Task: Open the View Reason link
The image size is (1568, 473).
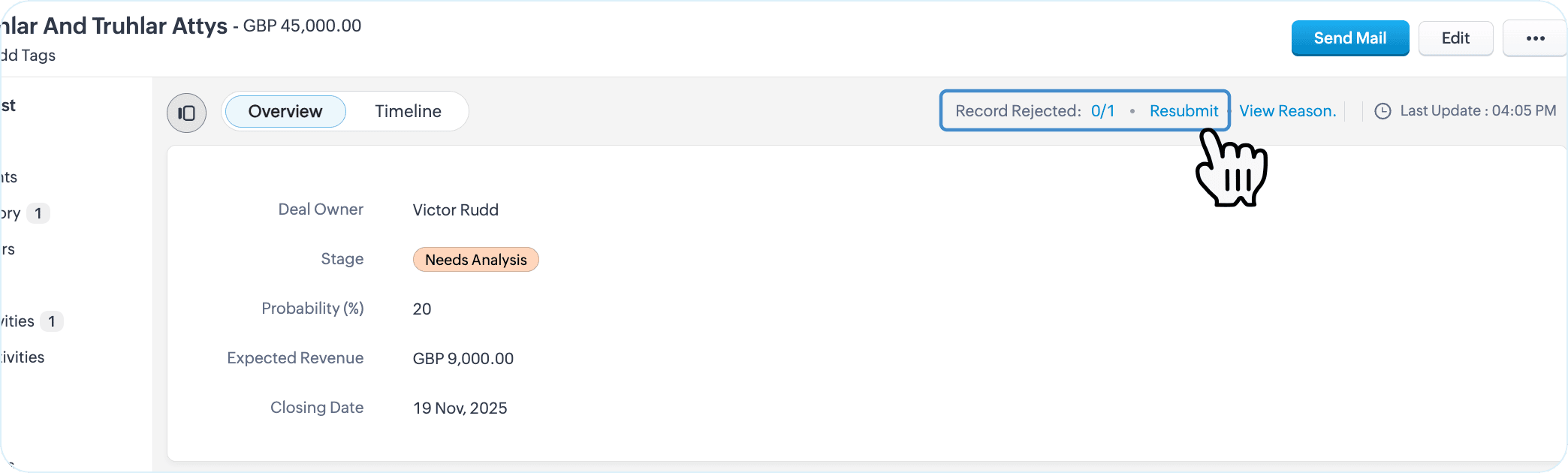Action: pyautogui.click(x=1287, y=111)
